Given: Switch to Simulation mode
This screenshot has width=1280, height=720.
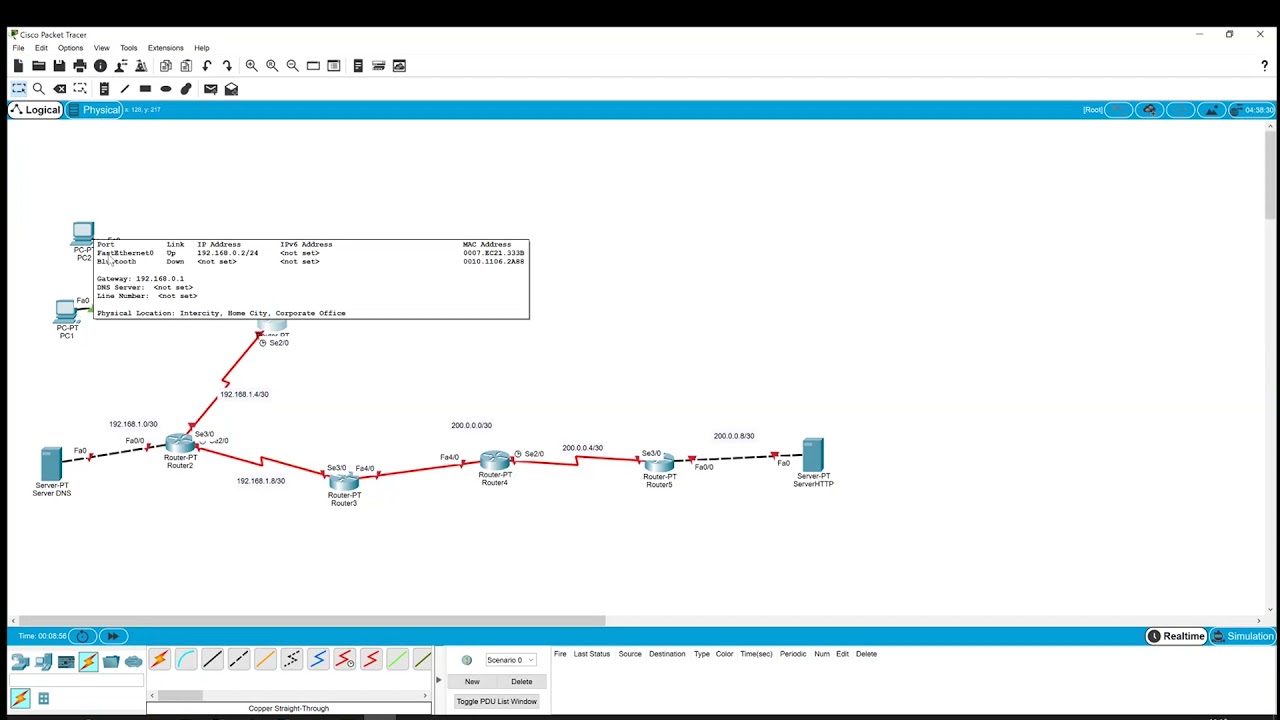Looking at the screenshot, I should (x=1243, y=636).
